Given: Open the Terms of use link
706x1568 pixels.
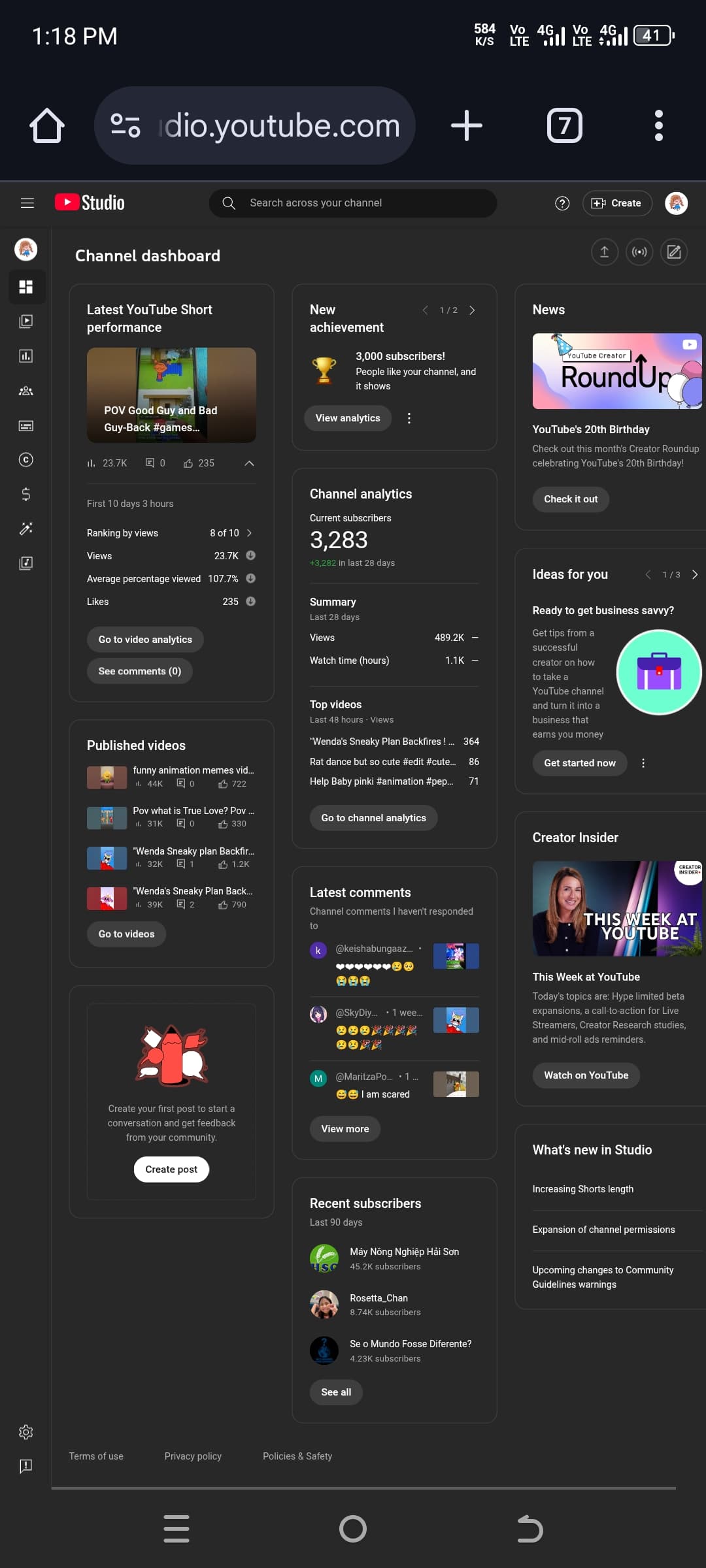Looking at the screenshot, I should 96,1456.
